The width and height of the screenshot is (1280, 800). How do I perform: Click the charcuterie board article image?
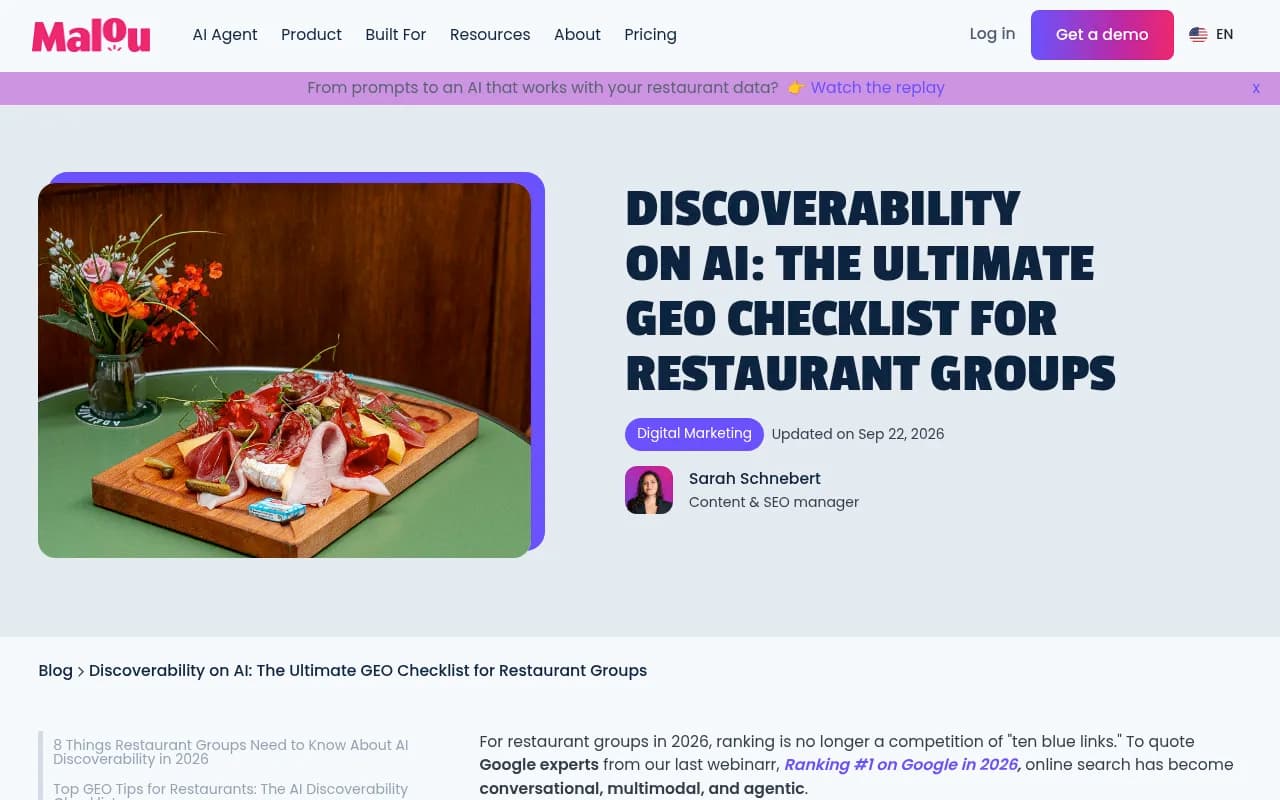tap(284, 370)
